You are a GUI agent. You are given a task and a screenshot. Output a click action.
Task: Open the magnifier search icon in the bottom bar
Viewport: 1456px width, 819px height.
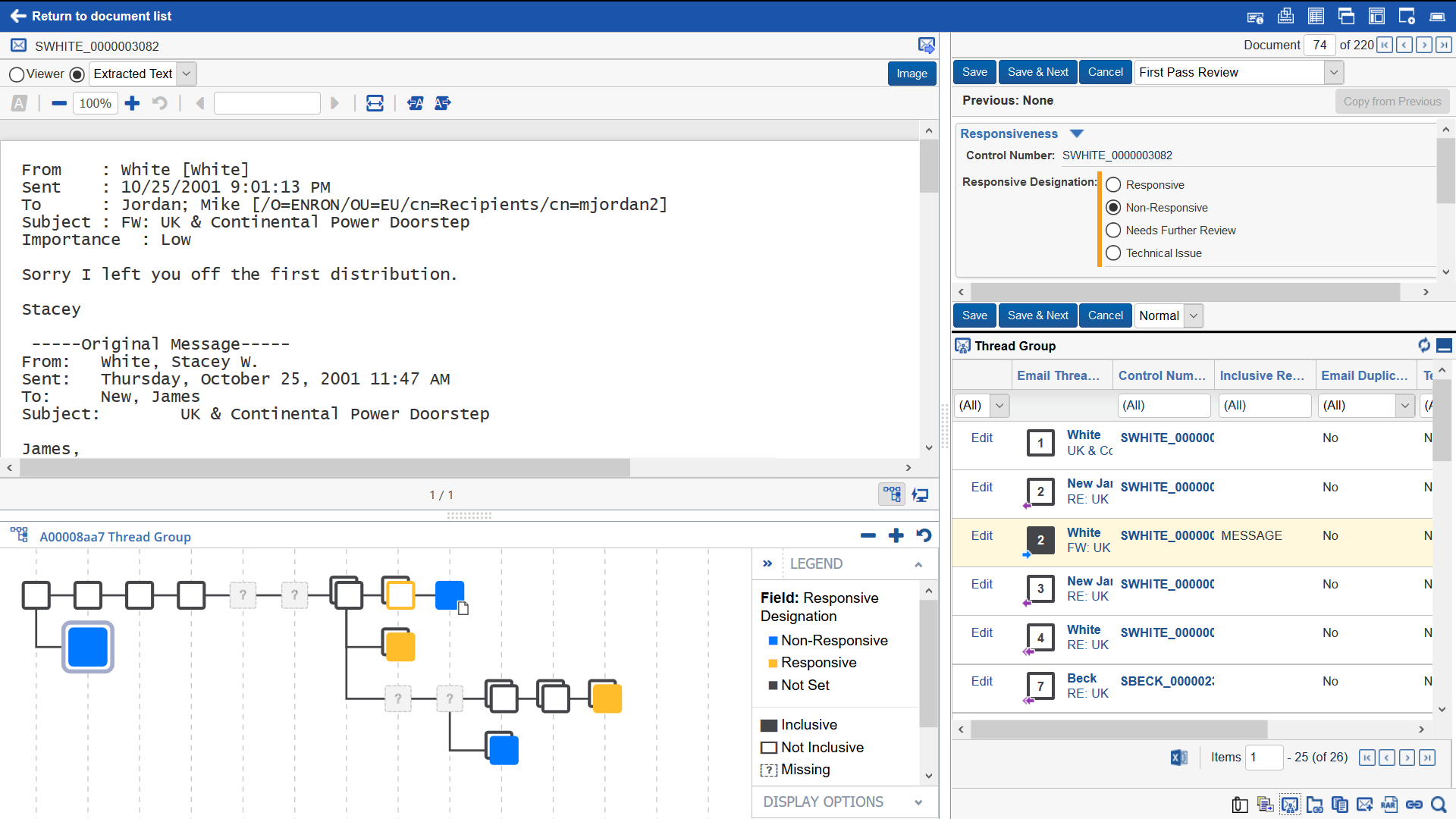coord(1439,805)
